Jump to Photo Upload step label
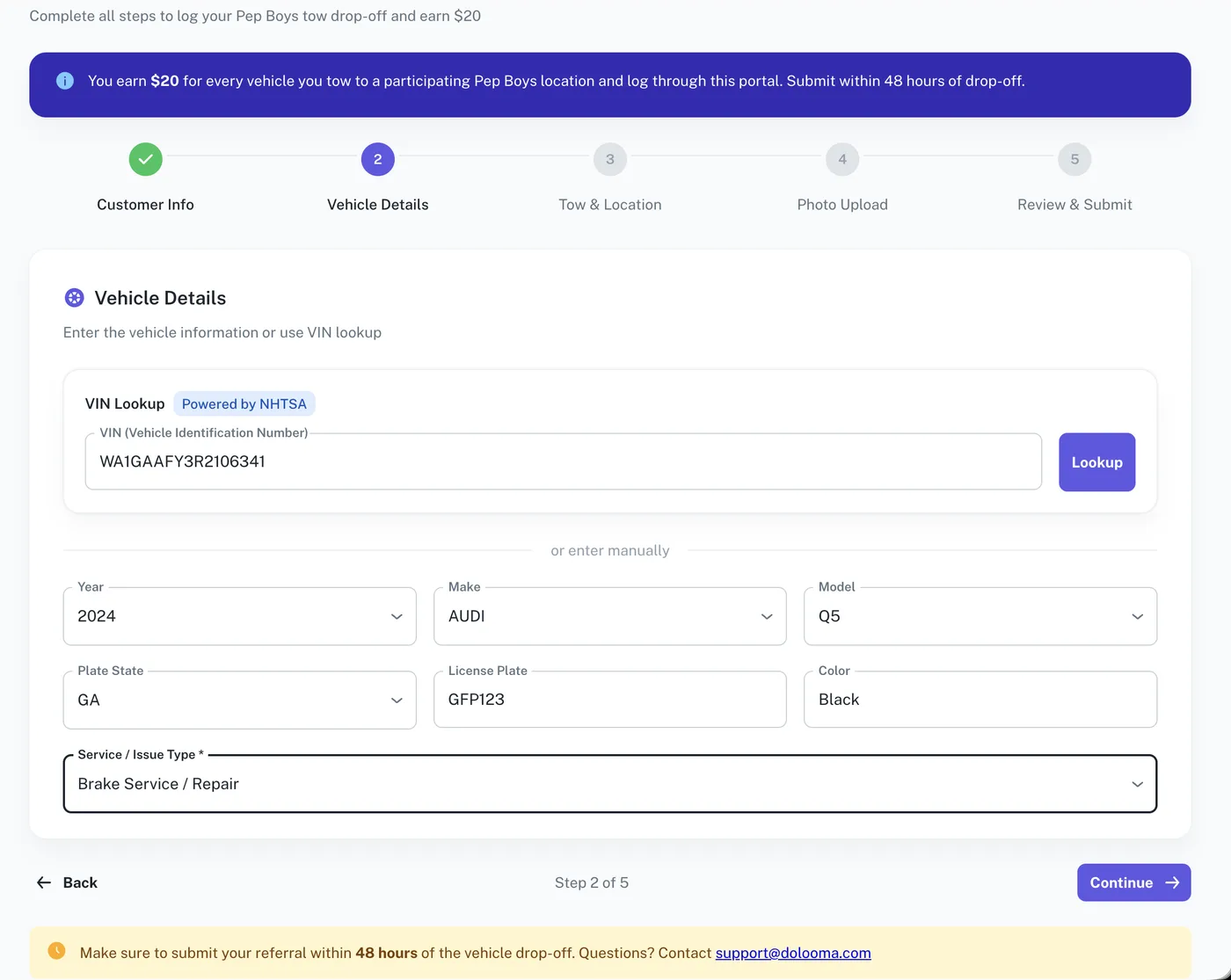This screenshot has height=980, width=1231. click(x=842, y=205)
